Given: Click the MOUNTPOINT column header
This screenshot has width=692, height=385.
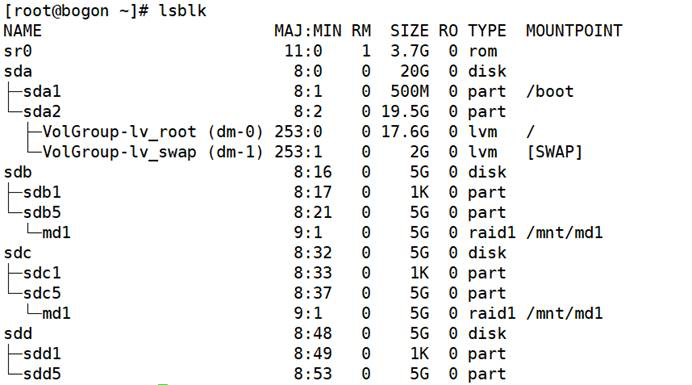Looking at the screenshot, I should point(574,30).
